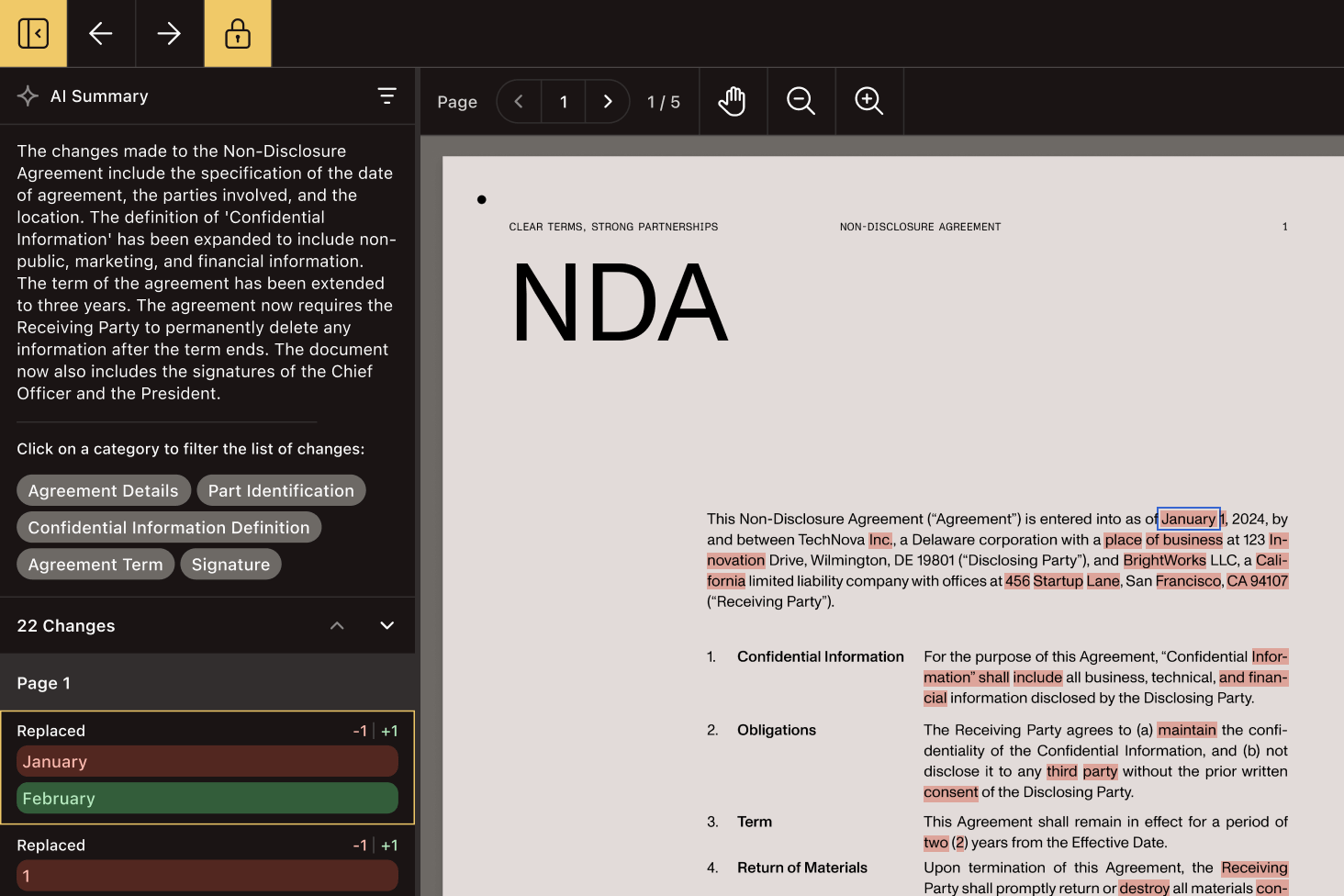
Task: Select the January to February replacement change
Action: click(x=207, y=767)
